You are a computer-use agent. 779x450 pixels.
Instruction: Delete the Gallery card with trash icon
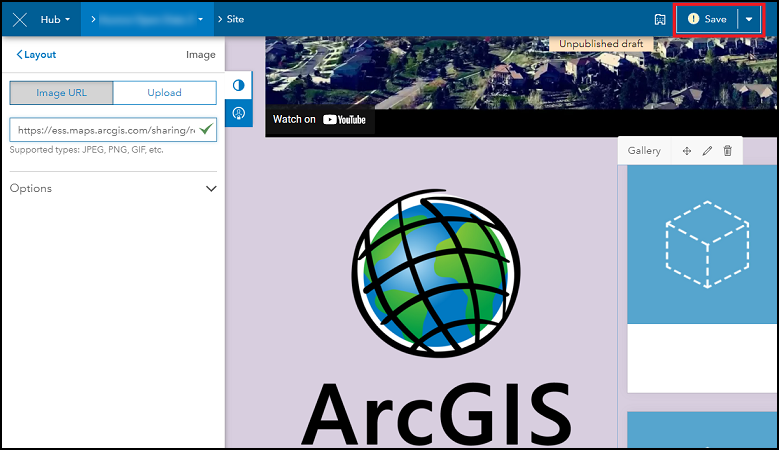click(727, 150)
